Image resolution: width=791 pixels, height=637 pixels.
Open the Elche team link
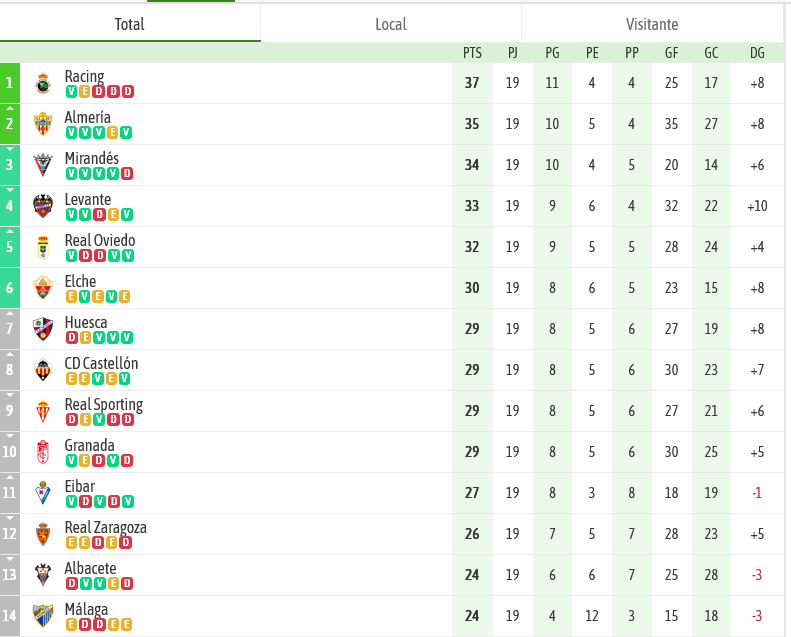point(80,282)
